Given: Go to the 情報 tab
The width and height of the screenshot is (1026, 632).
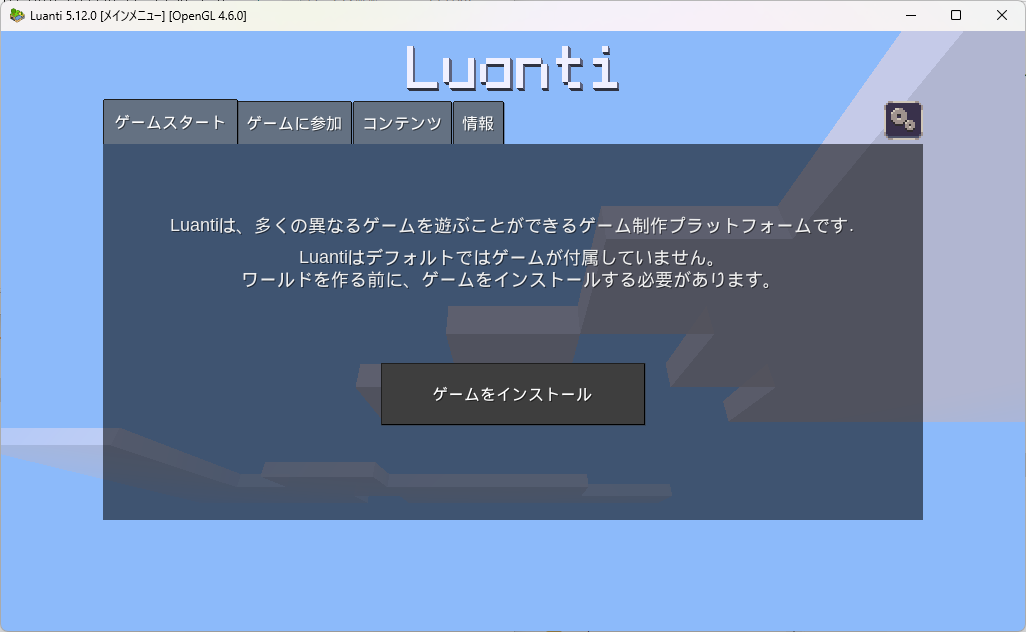Looking at the screenshot, I should (478, 123).
